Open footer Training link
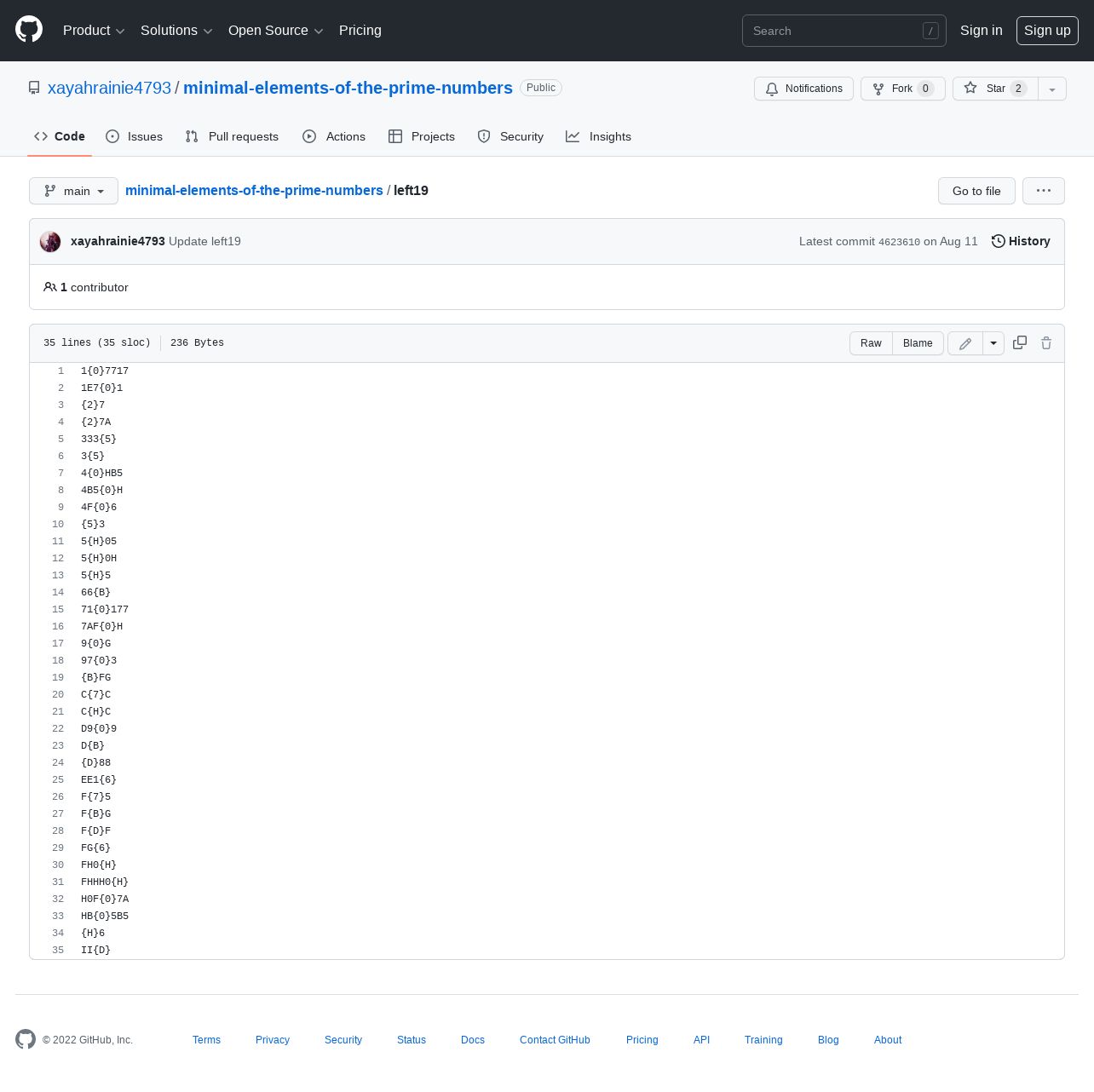The image size is (1094, 1092). (763, 1040)
